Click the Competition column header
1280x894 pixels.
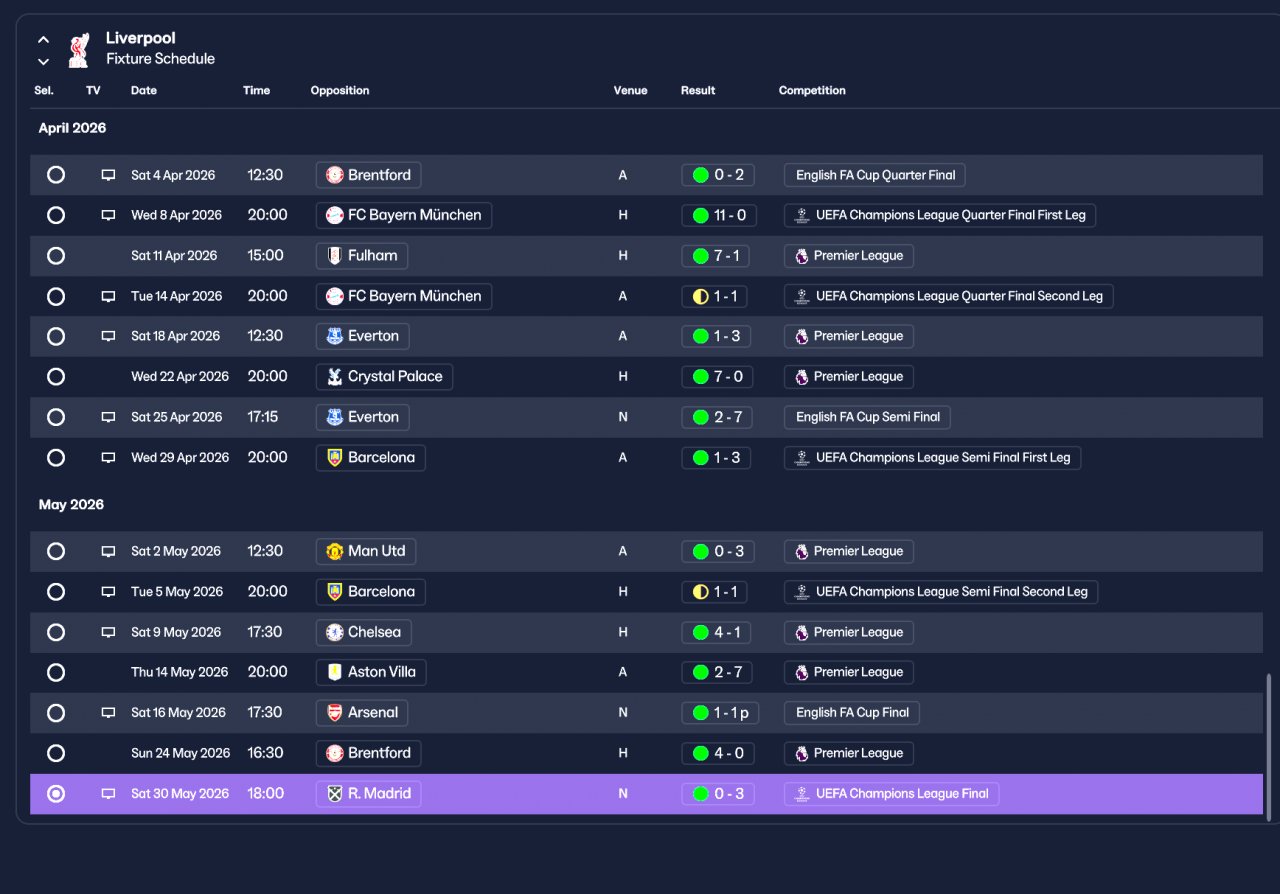click(x=812, y=91)
